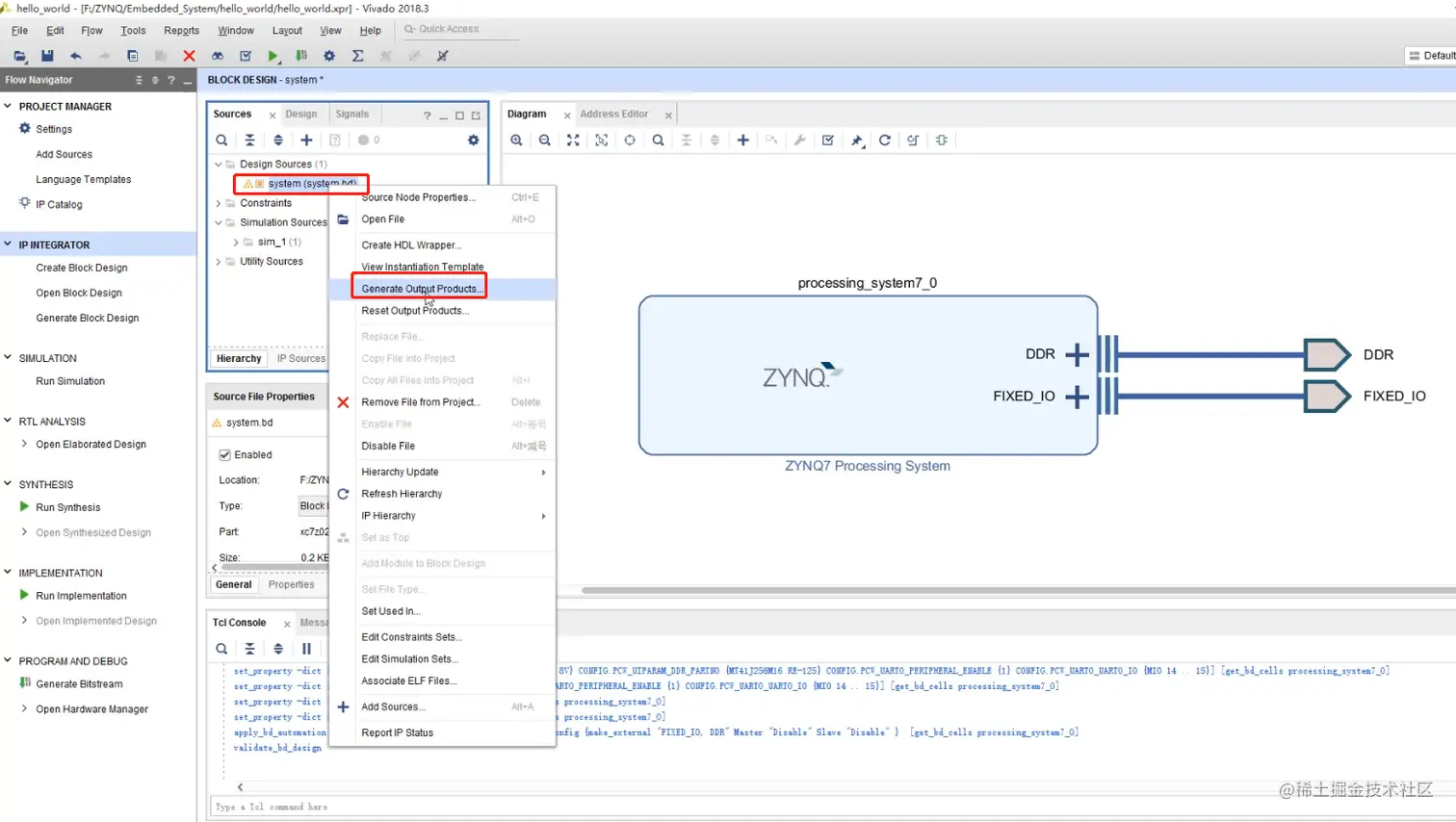Image resolution: width=1456 pixels, height=822 pixels.
Task: Expand FIXED_IO interface plus on processing_system7_0
Action: pyautogui.click(x=1078, y=397)
